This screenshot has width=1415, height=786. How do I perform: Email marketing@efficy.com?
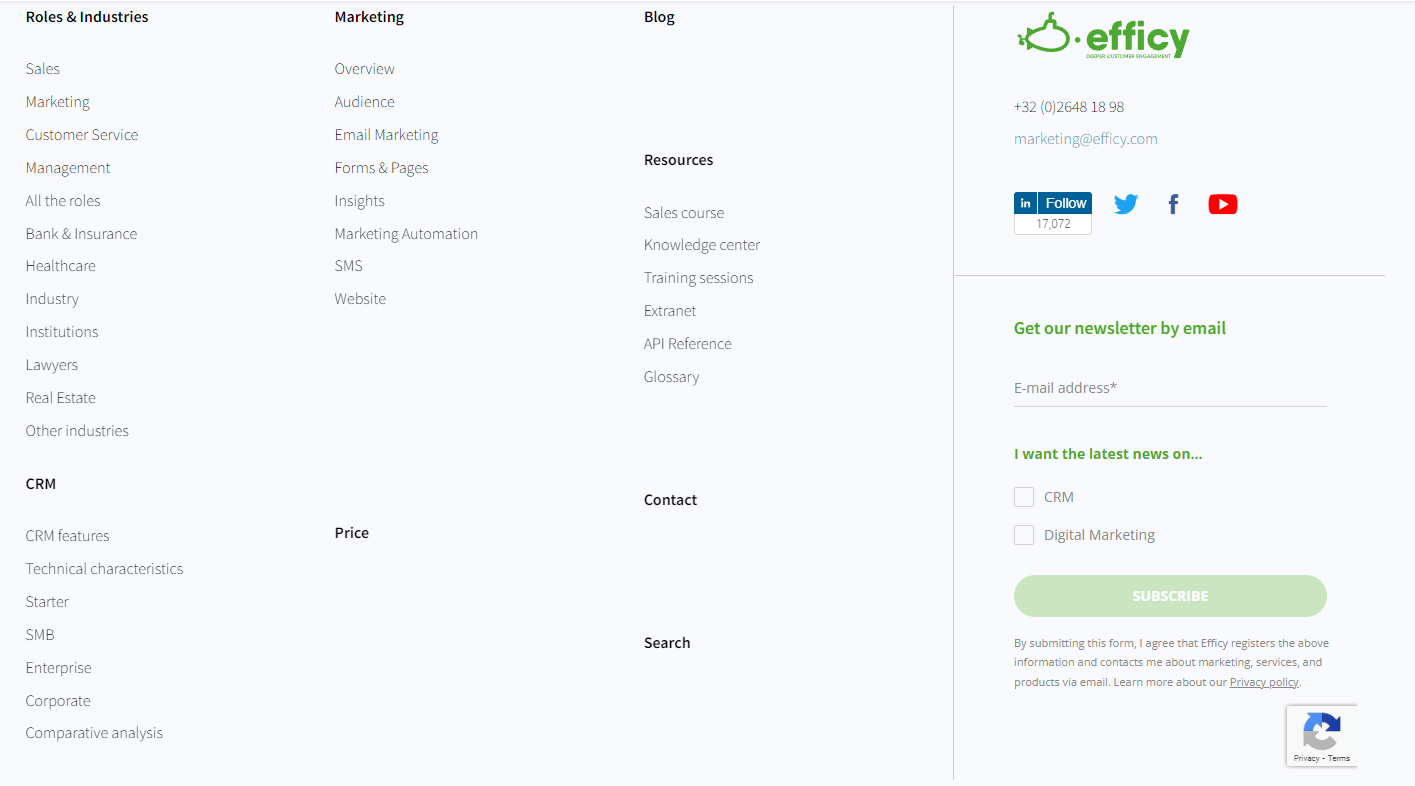coord(1085,138)
